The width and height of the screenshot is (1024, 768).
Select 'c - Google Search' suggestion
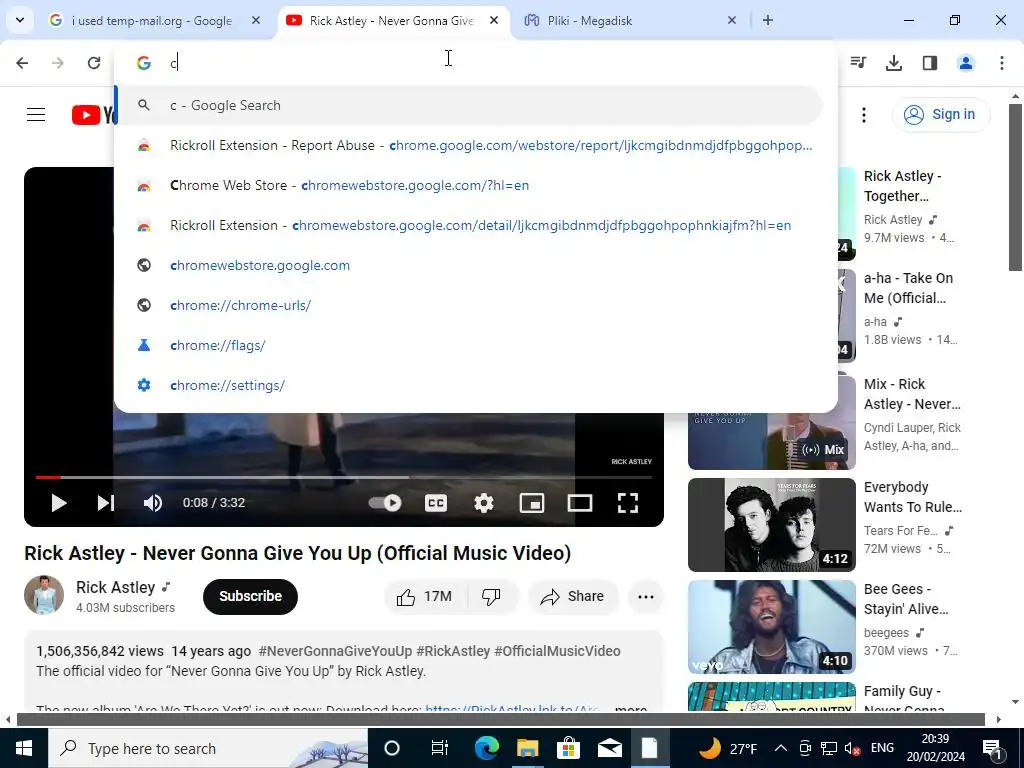click(x=468, y=105)
